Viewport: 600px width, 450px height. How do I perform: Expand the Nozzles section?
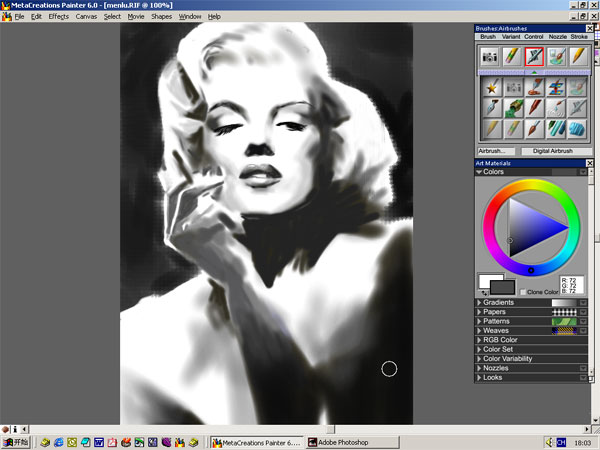tap(479, 368)
